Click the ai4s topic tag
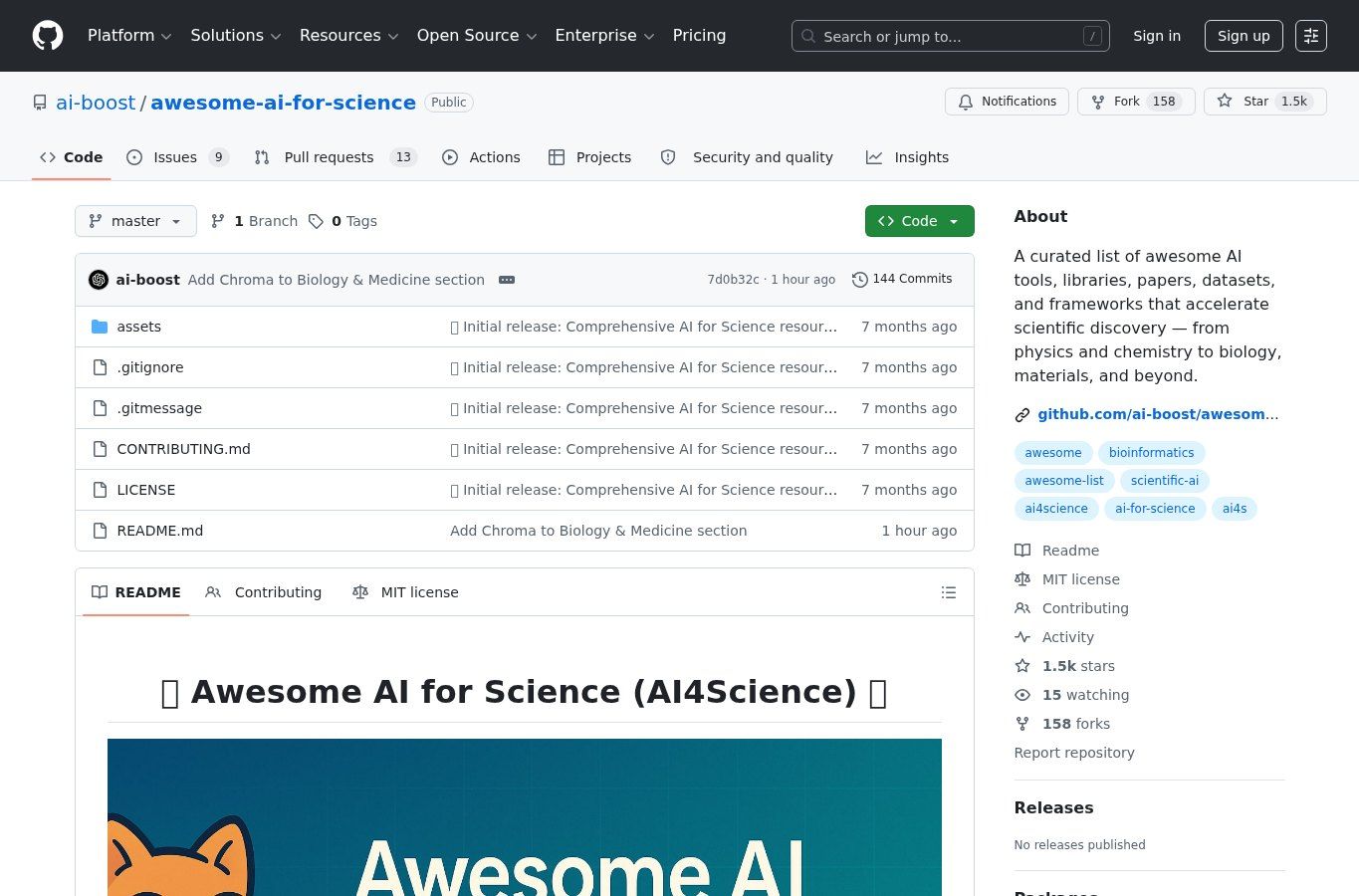This screenshot has width=1359, height=896. click(x=1235, y=509)
